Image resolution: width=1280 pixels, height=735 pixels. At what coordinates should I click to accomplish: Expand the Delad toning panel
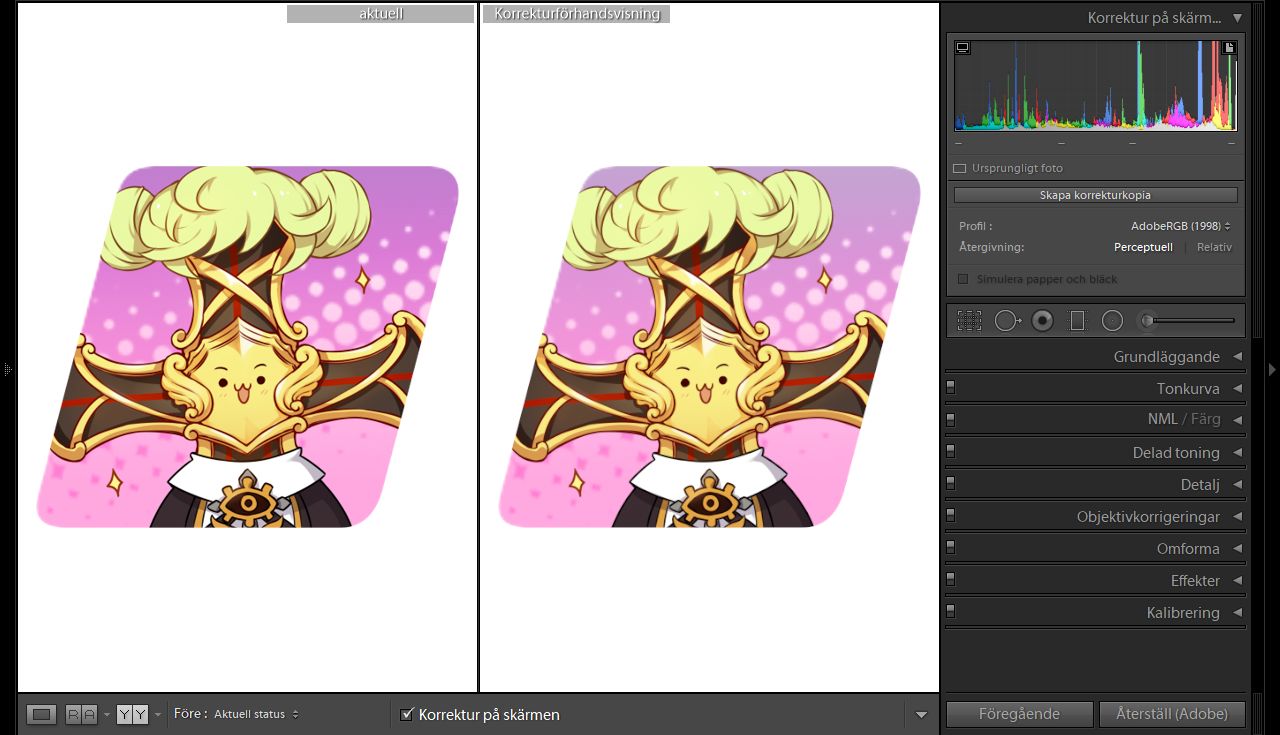pos(1237,453)
